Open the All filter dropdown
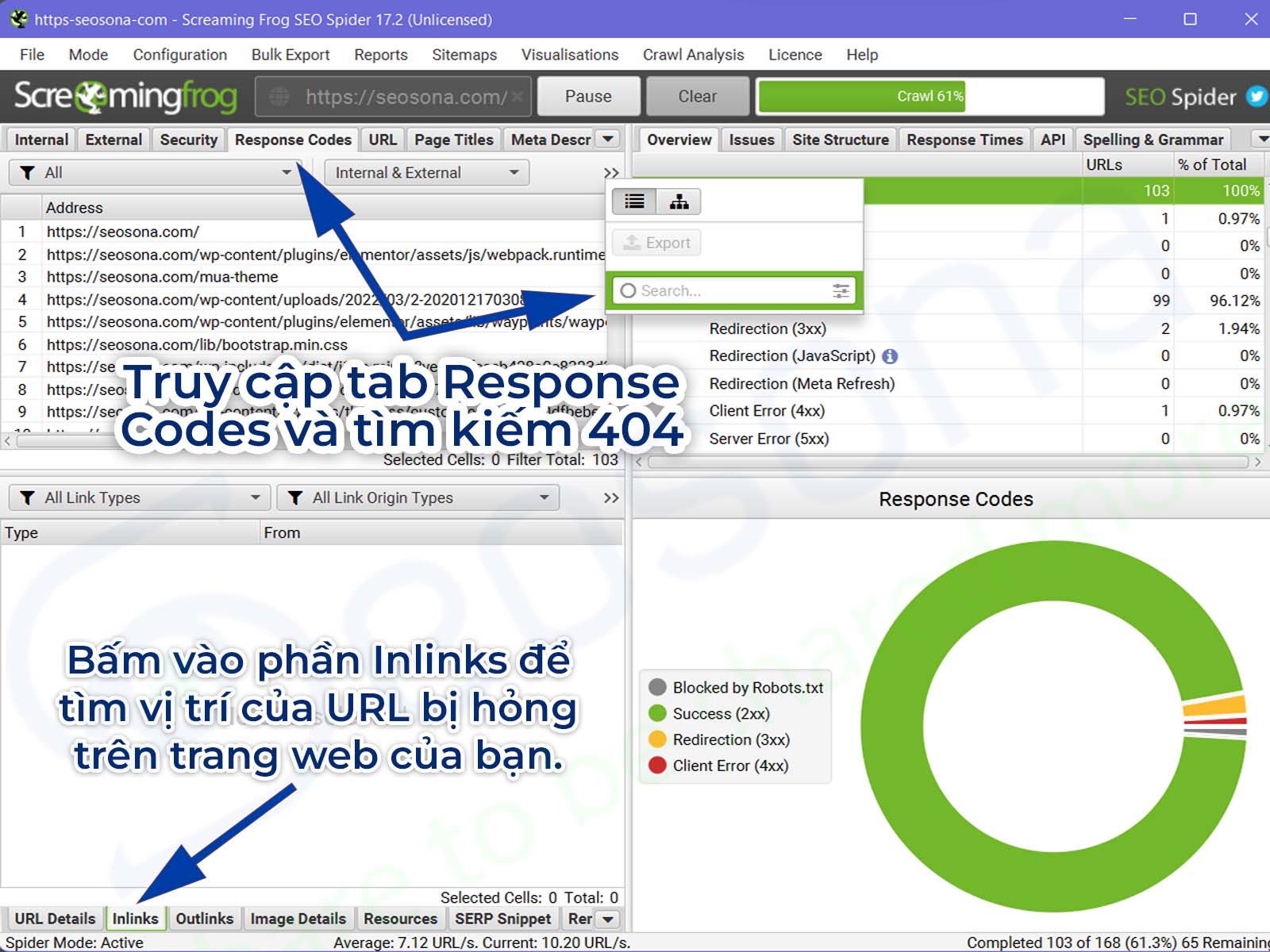 (155, 173)
